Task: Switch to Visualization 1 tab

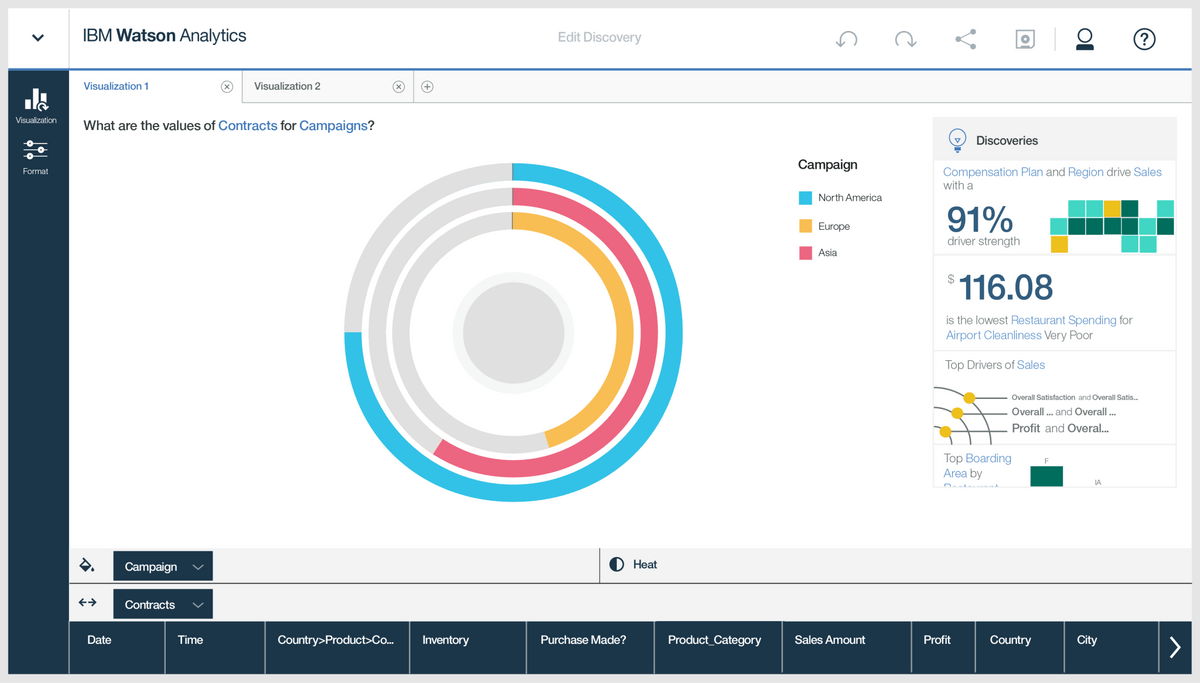Action: pos(116,86)
